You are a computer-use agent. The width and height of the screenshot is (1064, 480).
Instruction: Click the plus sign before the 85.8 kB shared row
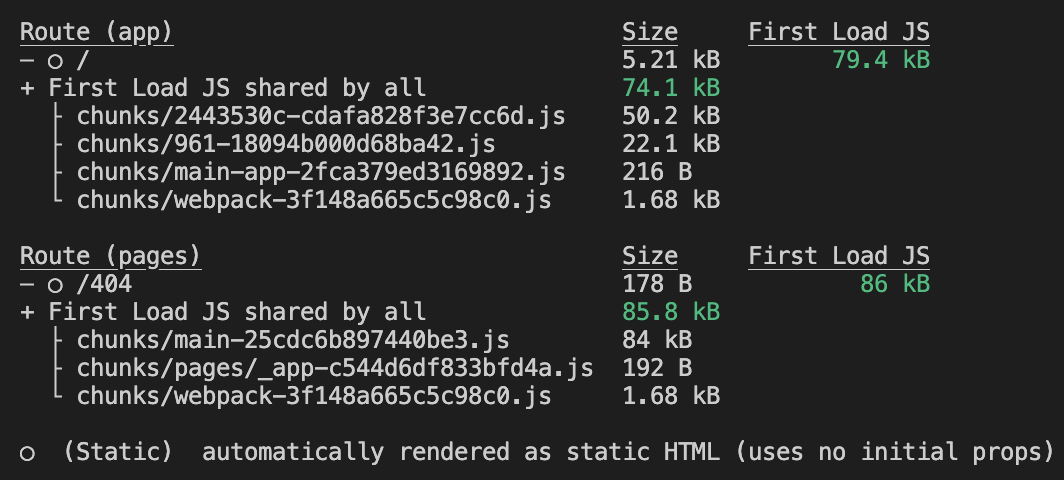tap(27, 312)
